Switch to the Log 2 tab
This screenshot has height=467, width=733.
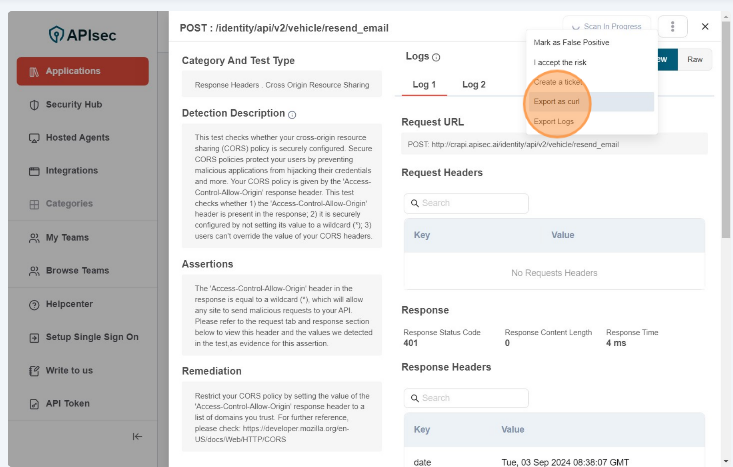pos(473,85)
